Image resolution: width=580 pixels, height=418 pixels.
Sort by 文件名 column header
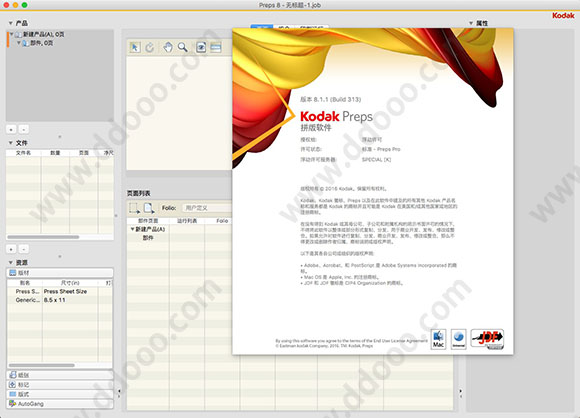23,153
